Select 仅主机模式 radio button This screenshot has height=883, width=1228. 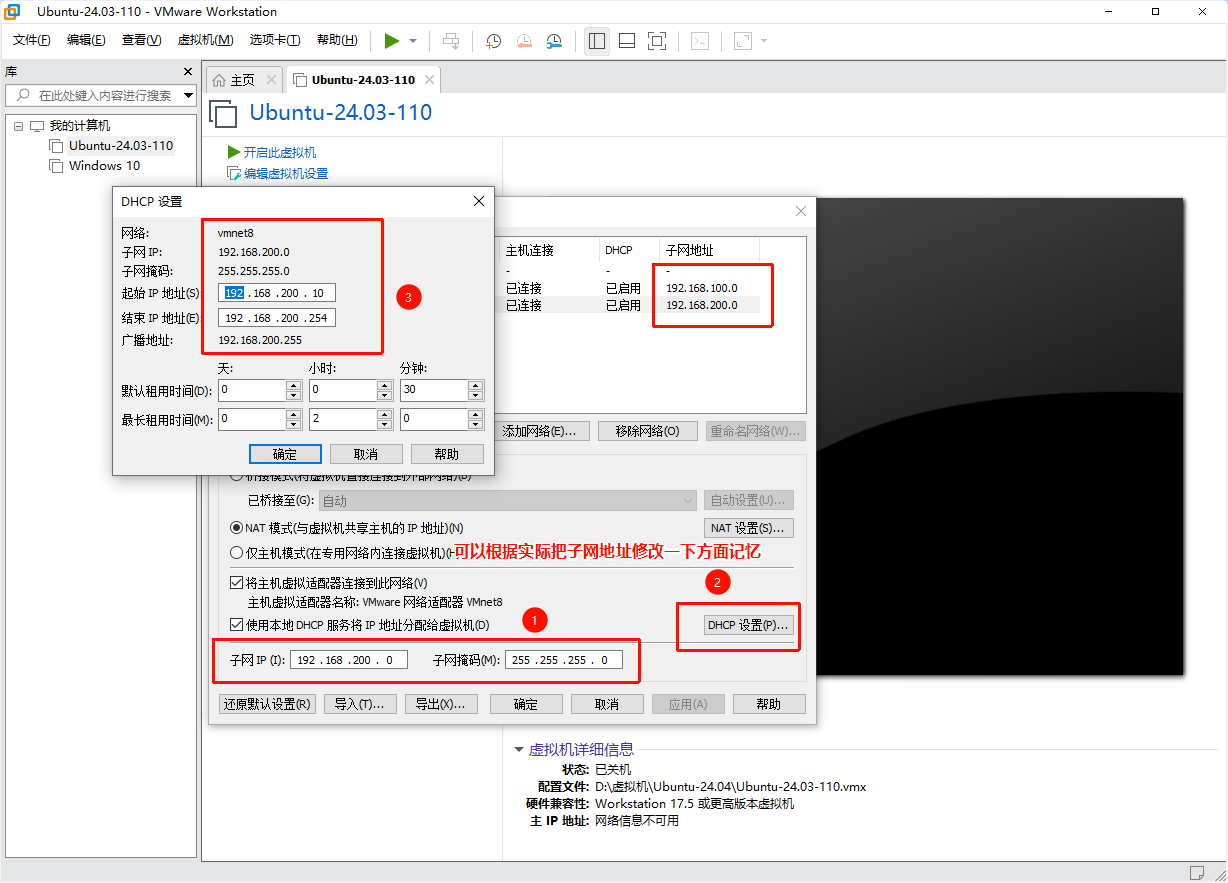pyautogui.click(x=237, y=552)
